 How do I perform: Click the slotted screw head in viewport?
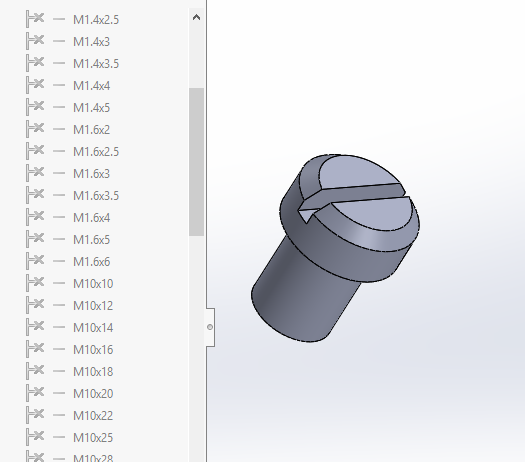(350, 218)
